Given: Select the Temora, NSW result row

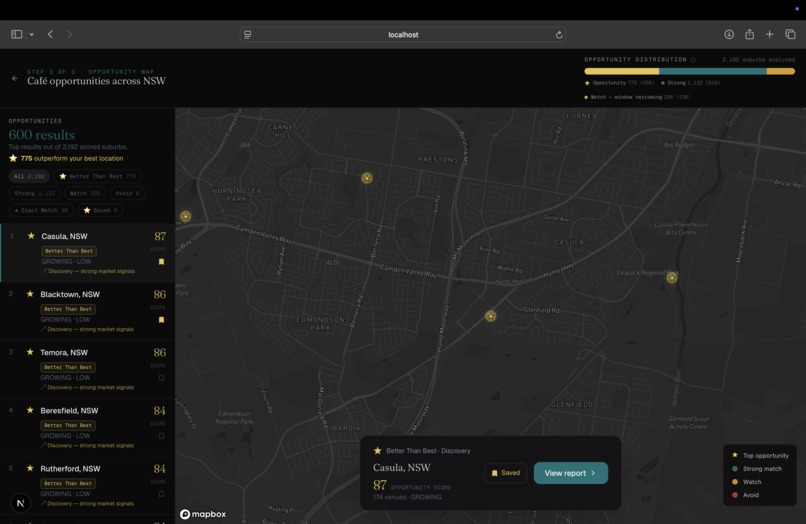Looking at the screenshot, I should 87,369.
